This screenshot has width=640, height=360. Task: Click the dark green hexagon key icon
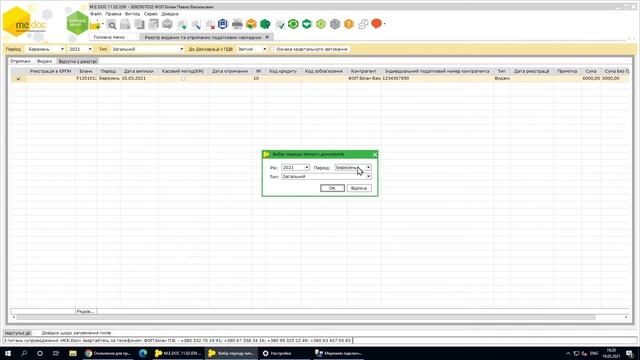point(265,24)
